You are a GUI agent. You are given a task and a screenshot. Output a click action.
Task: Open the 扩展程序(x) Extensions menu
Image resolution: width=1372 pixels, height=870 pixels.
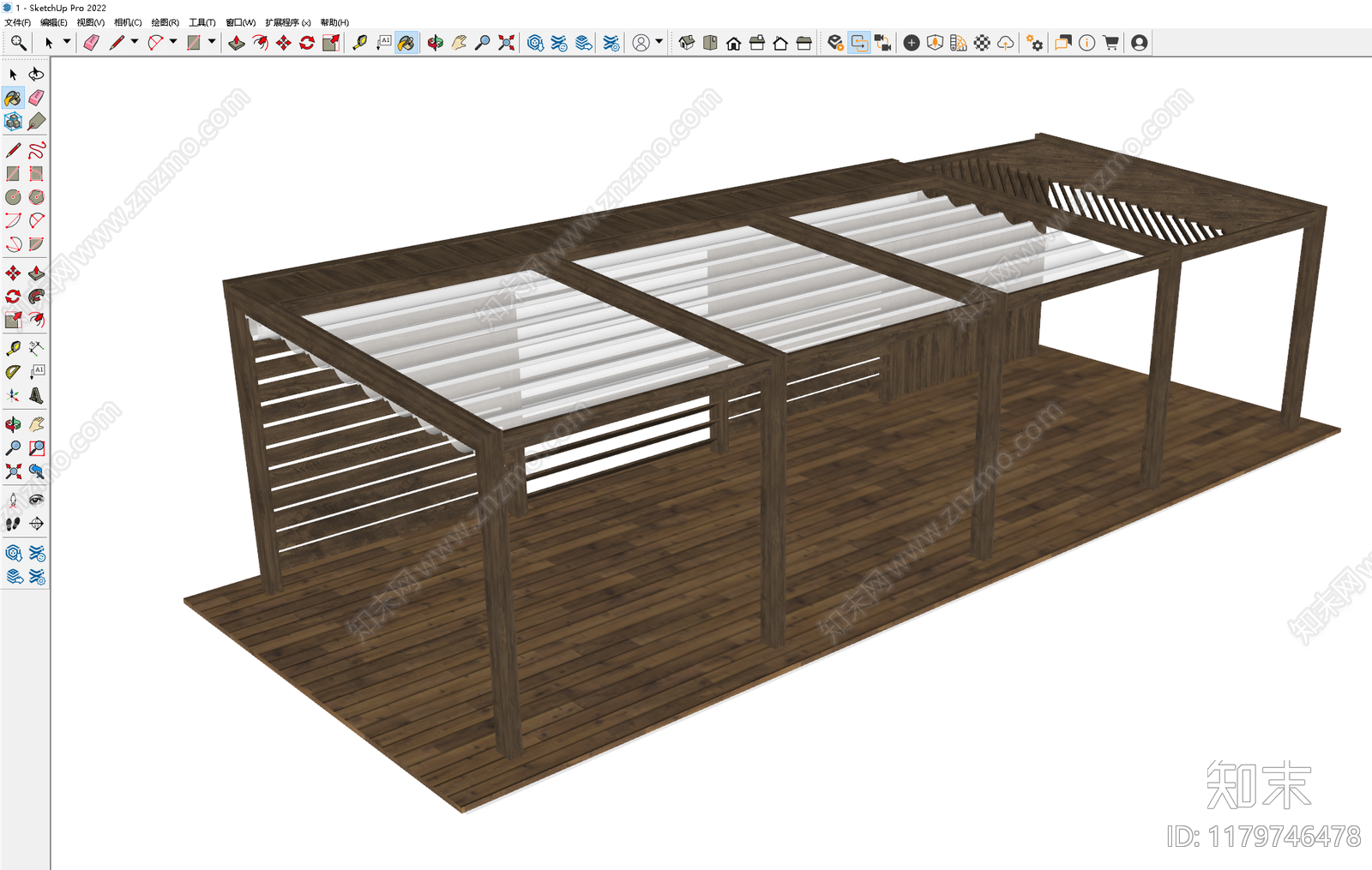click(x=288, y=22)
